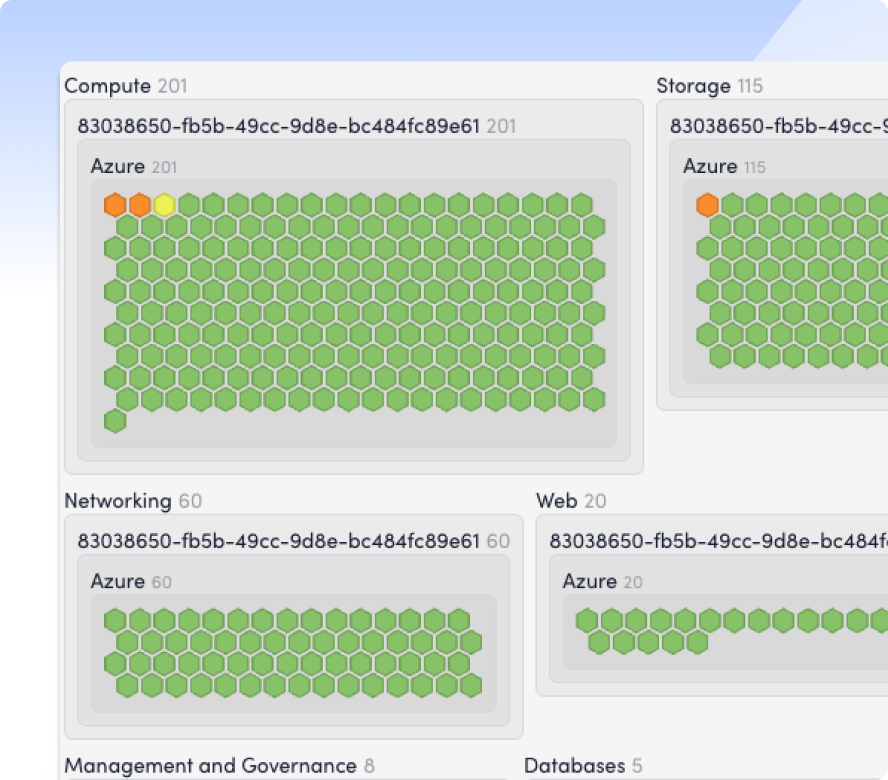
Task: Click the Azure 20 label in Web
Action: point(603,582)
